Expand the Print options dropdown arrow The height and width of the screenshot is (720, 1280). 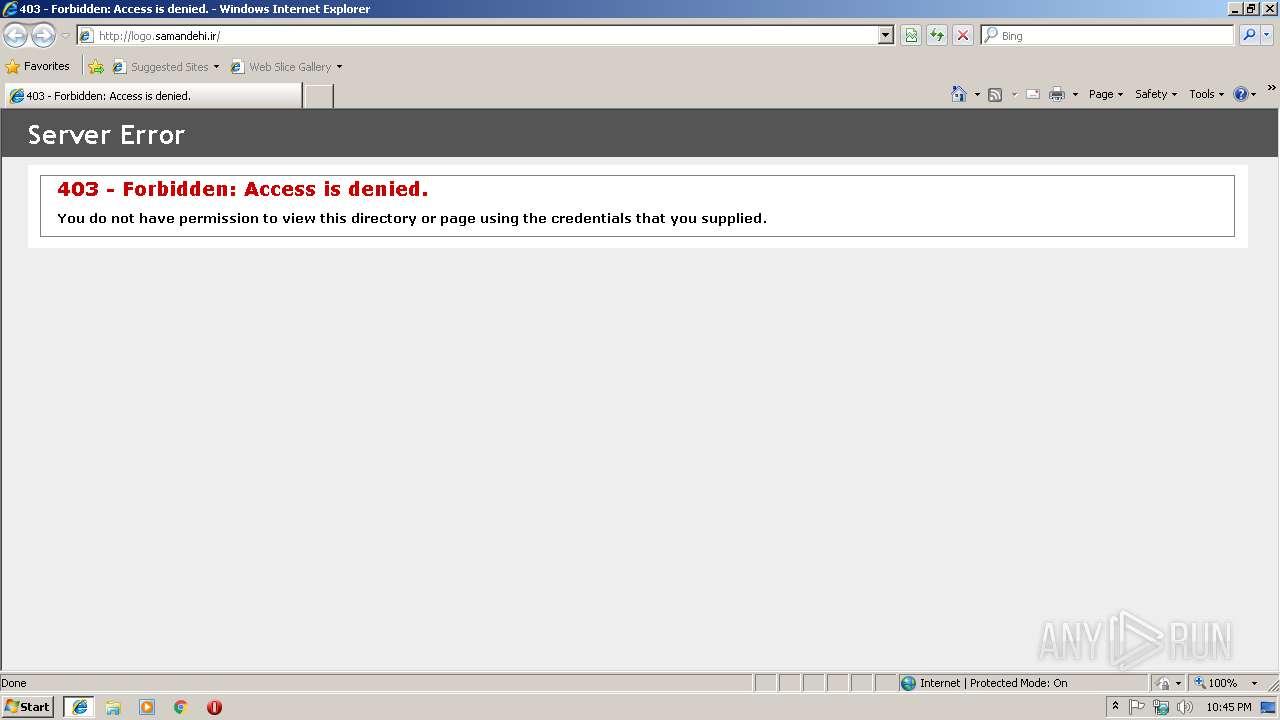pos(1075,94)
